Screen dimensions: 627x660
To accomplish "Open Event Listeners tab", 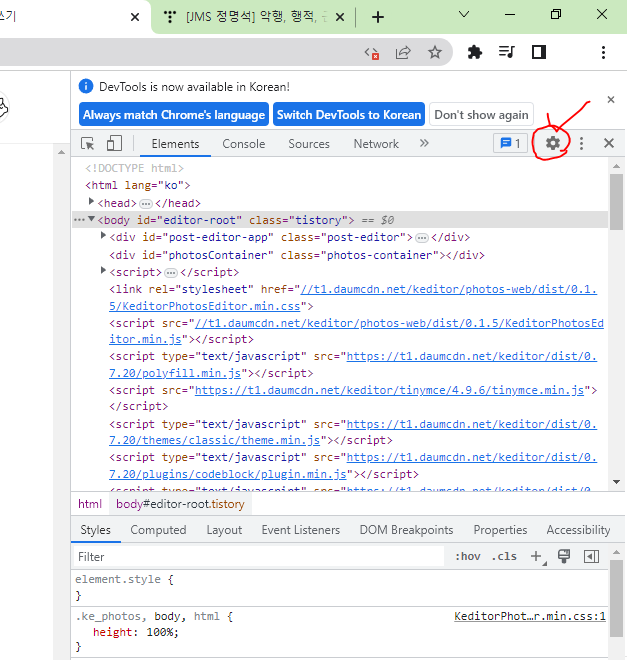I will click(x=300, y=530).
